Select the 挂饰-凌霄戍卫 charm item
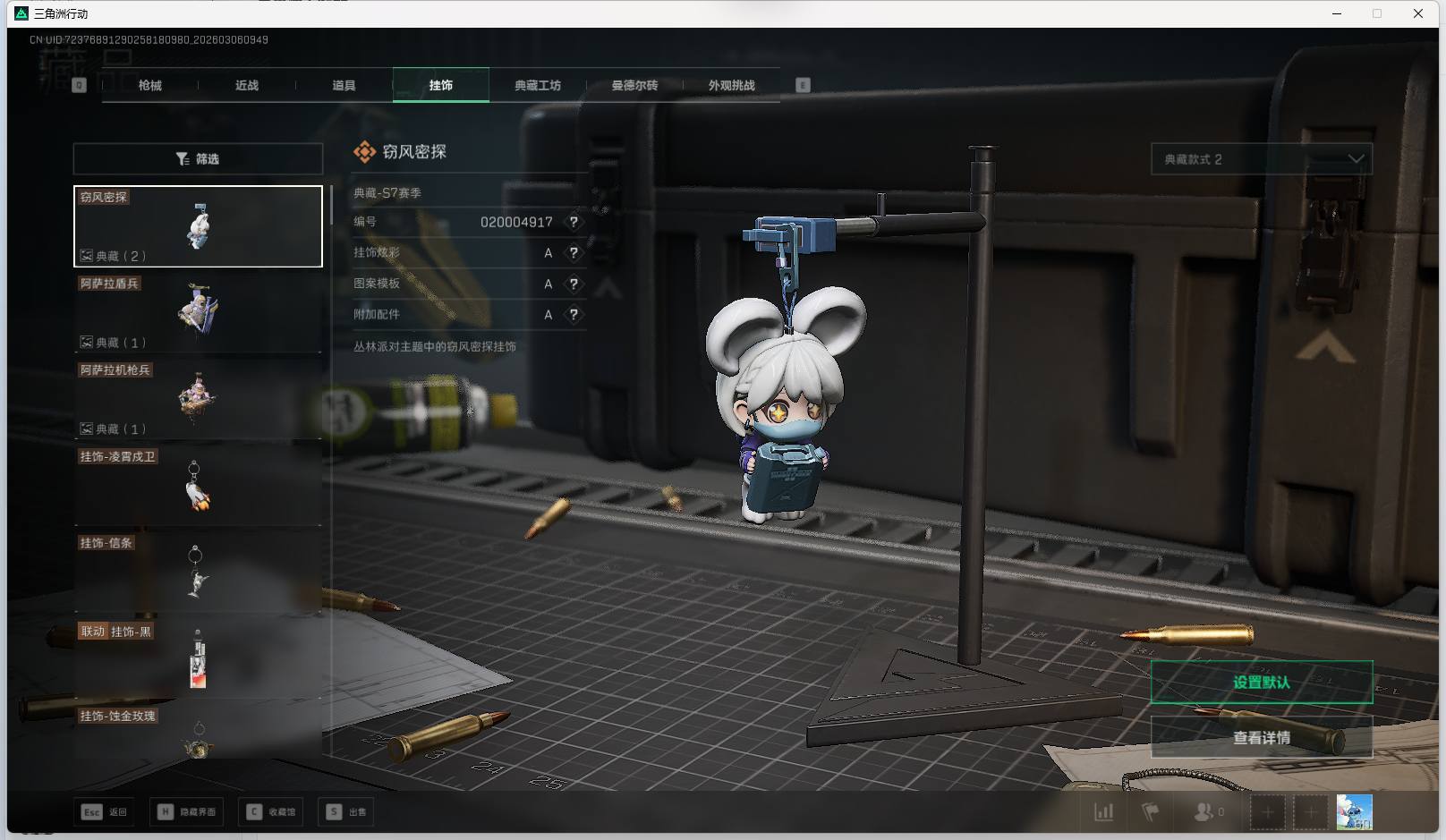 [198, 484]
